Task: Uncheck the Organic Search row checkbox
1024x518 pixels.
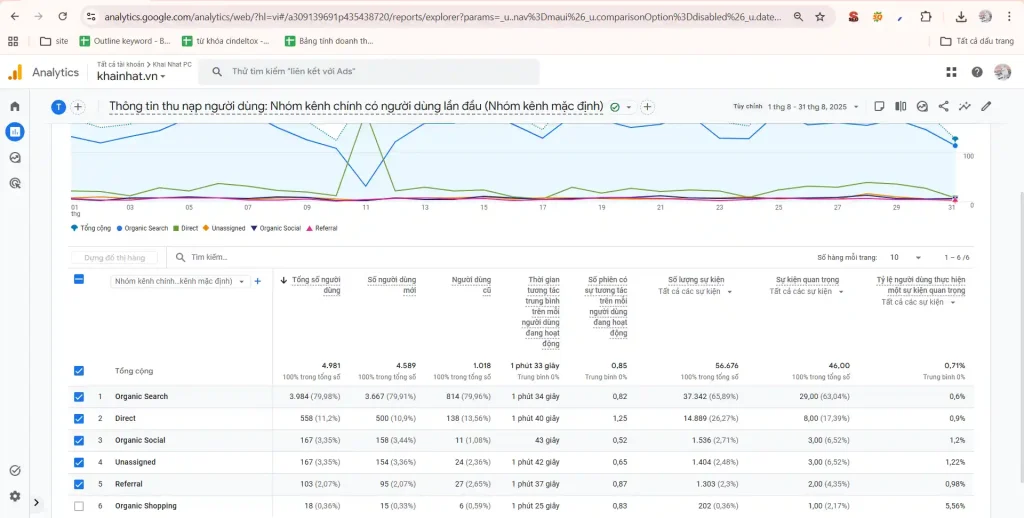Action: coord(79,397)
